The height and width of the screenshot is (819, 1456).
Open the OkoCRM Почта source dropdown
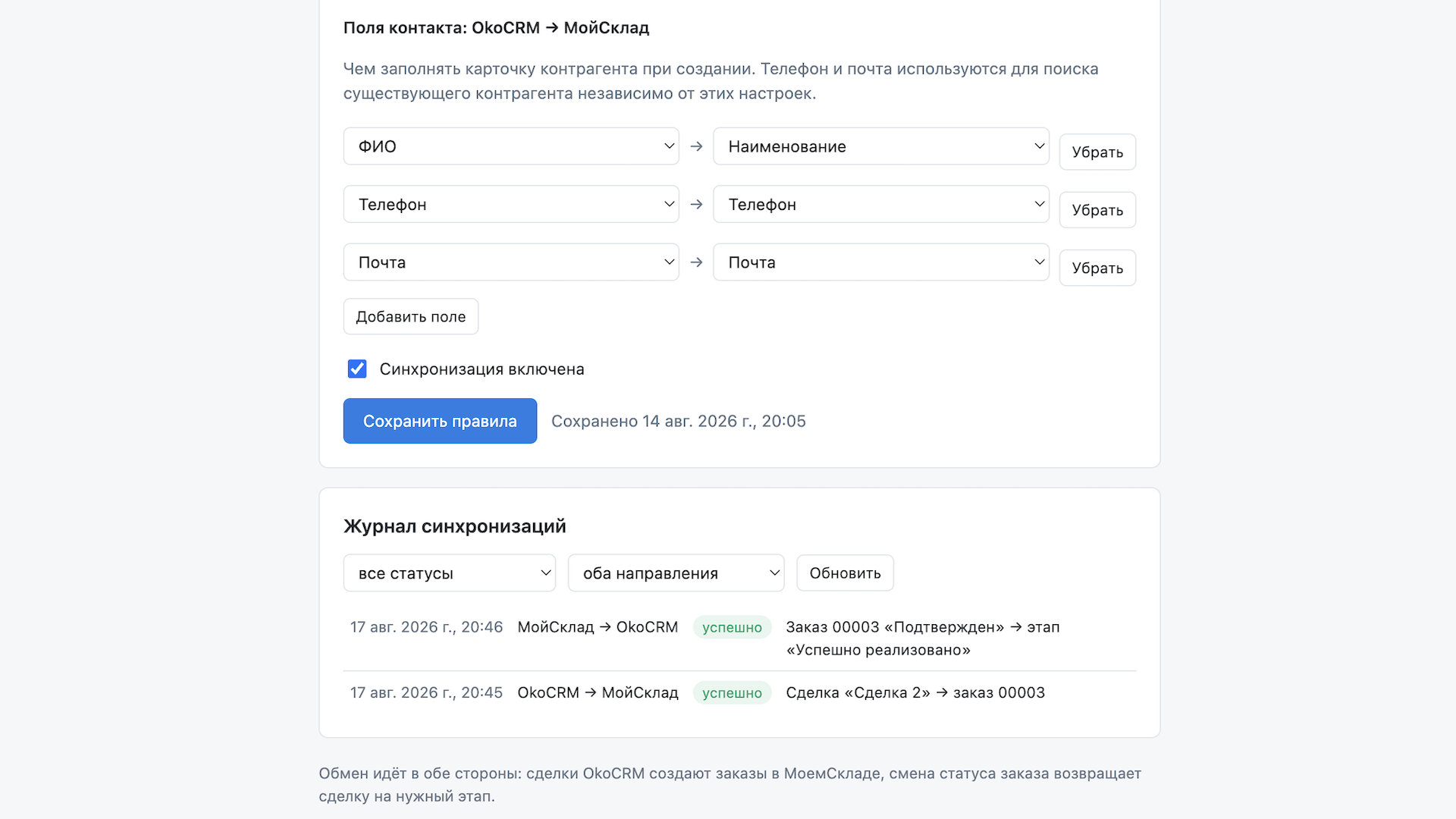511,262
